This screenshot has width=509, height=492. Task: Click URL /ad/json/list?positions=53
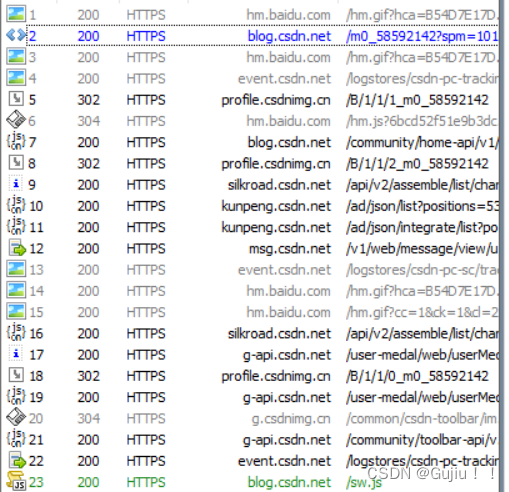tap(422, 206)
